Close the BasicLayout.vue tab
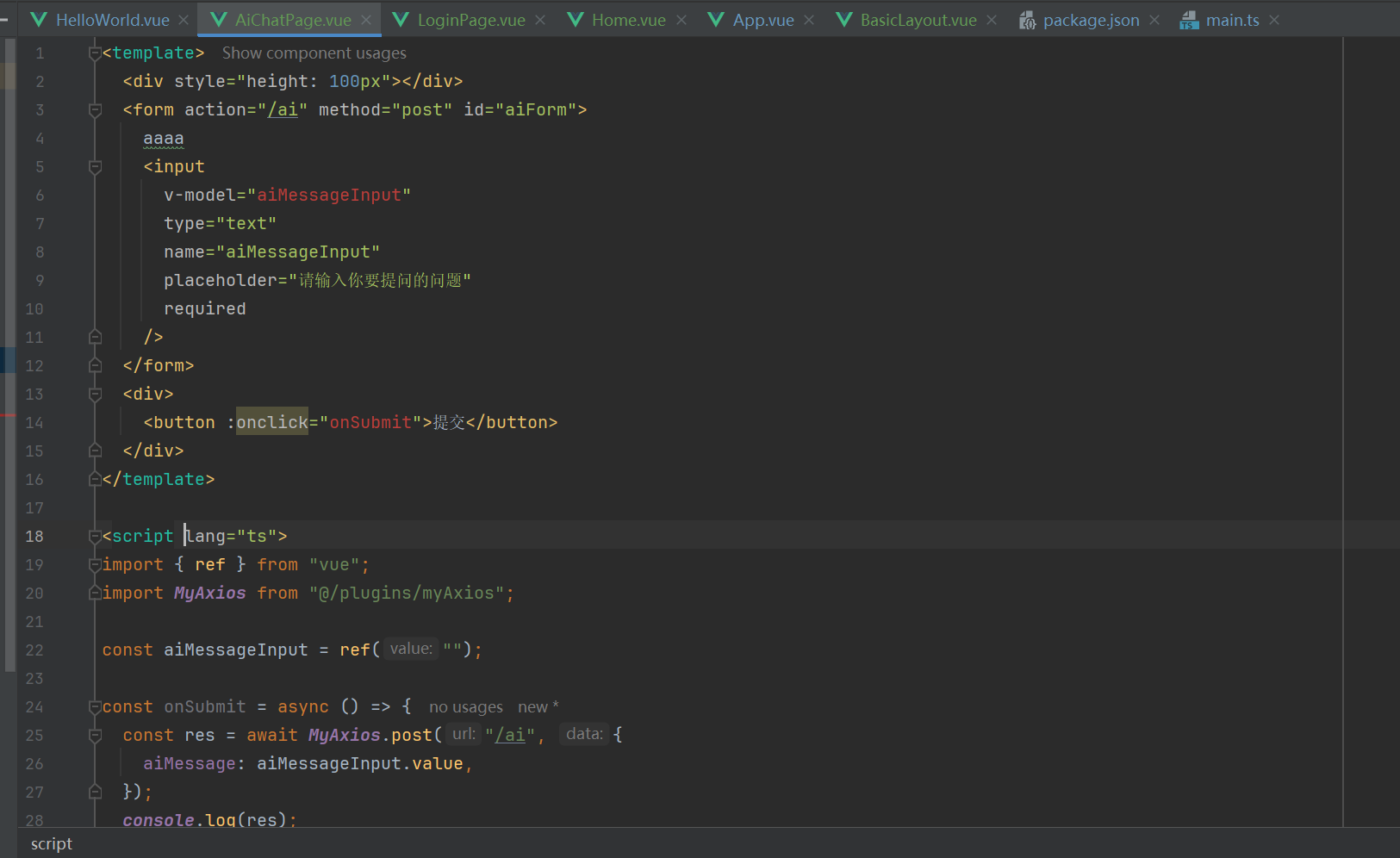 (x=992, y=20)
